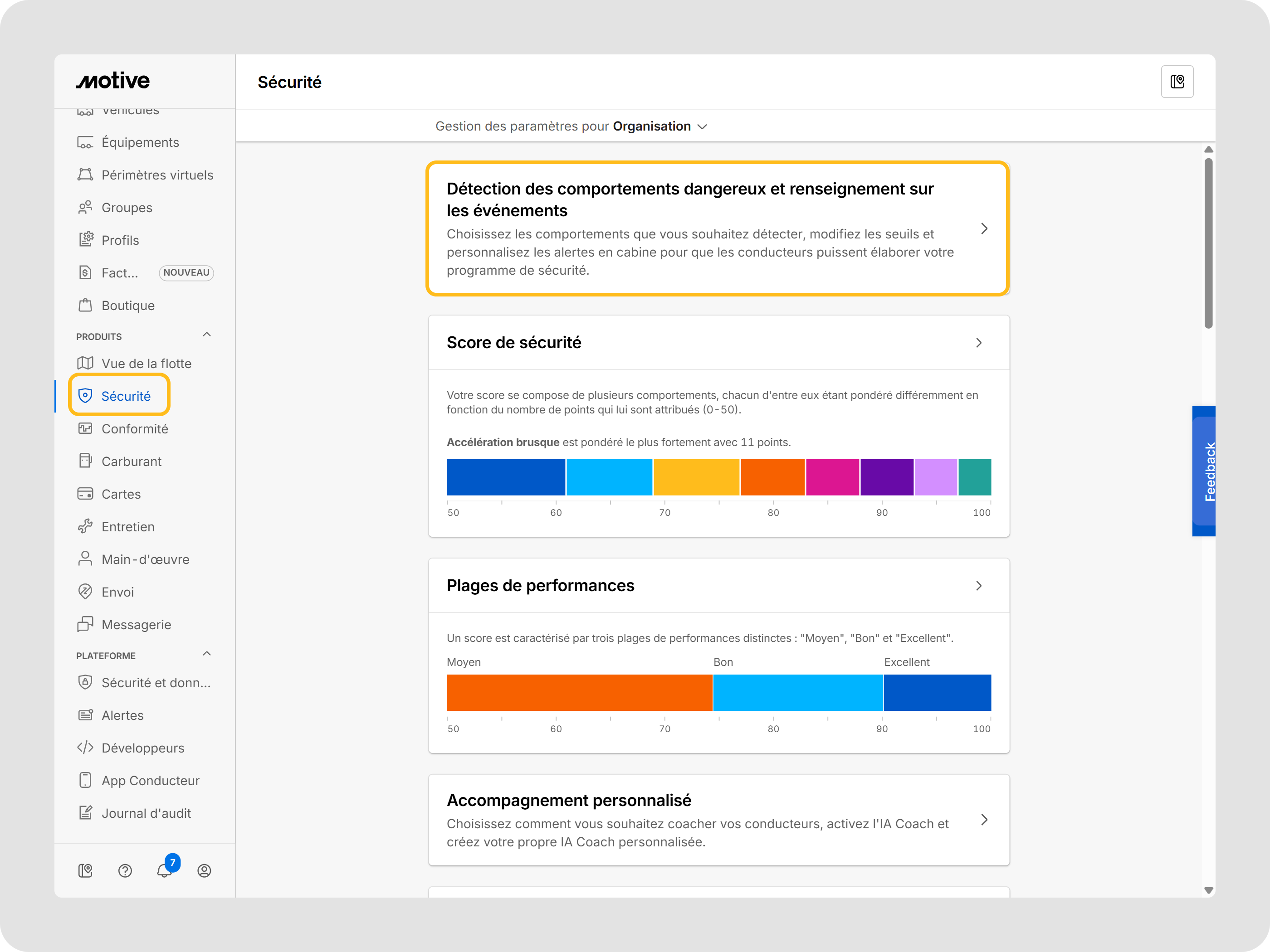Collapse the PLATEFORME section
The width and height of the screenshot is (1270, 952).
(x=207, y=654)
